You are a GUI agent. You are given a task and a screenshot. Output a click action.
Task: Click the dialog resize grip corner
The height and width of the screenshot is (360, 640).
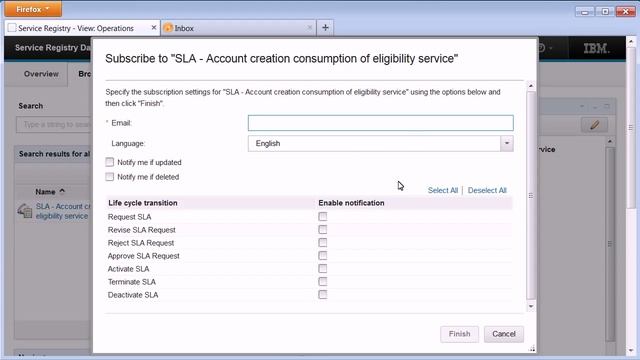[x=531, y=349]
